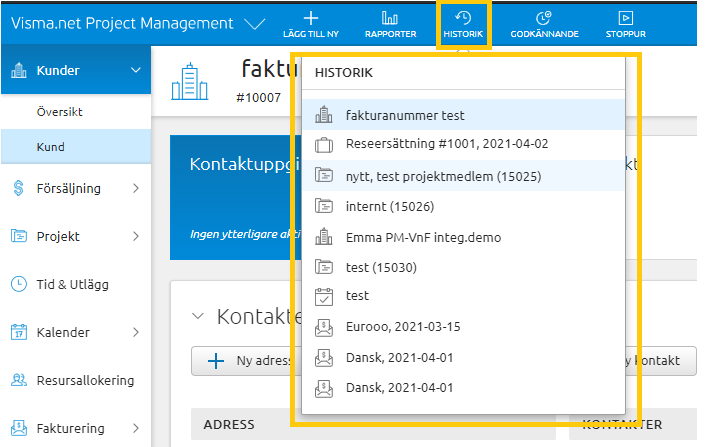Expand the Projekt menu arrow
The image size is (708, 447).
136,236
